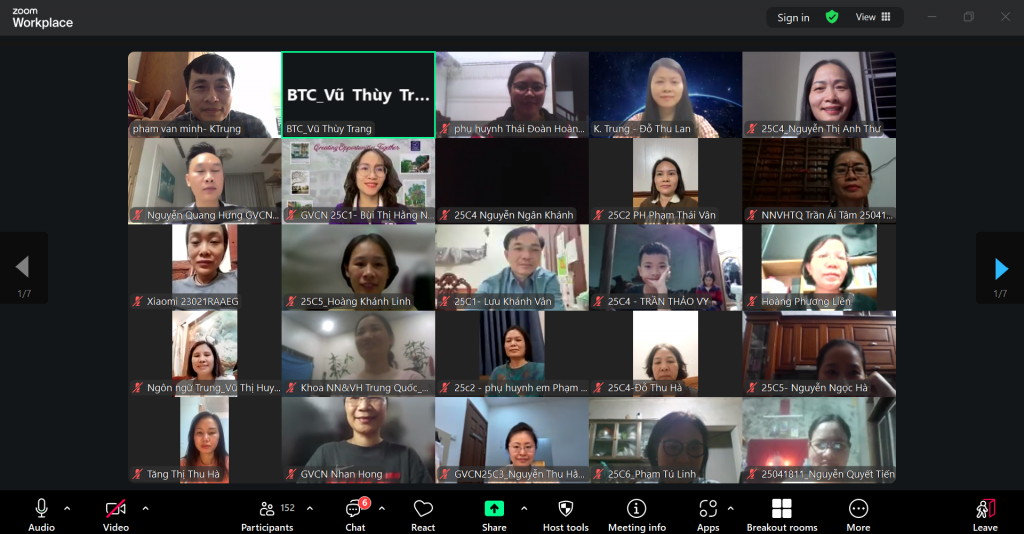
Task: Open the View layout menu
Action: pos(872,17)
